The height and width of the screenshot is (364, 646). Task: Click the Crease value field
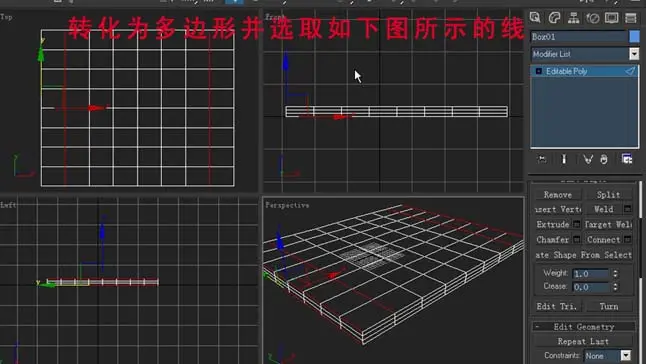591,287
